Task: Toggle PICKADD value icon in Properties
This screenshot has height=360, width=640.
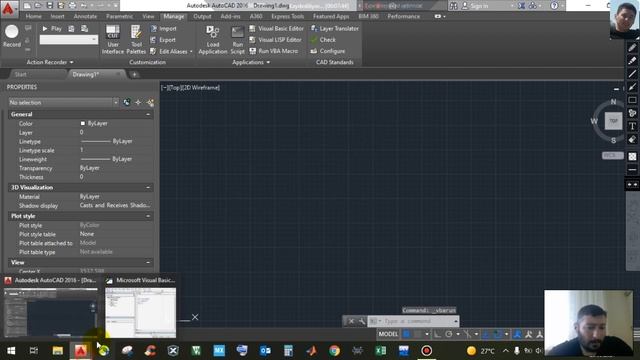Action: click(x=127, y=102)
